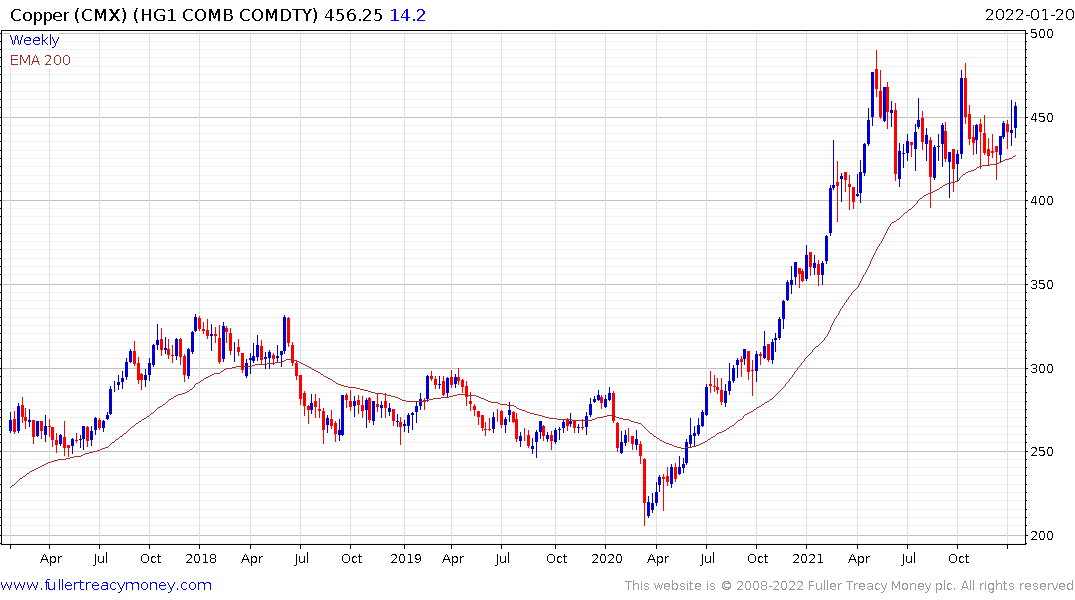Click the chart title 'Copper (CMX) (HG1 COMB COMDTY)'
The image size is (1075, 600).
165,15
